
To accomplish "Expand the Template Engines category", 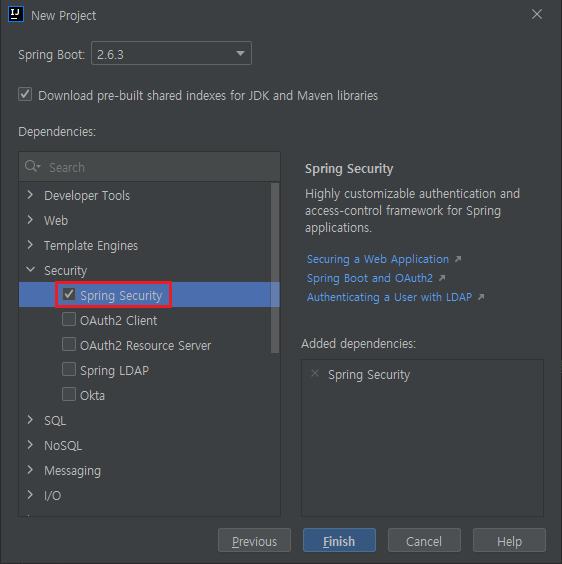I will click(31, 245).
